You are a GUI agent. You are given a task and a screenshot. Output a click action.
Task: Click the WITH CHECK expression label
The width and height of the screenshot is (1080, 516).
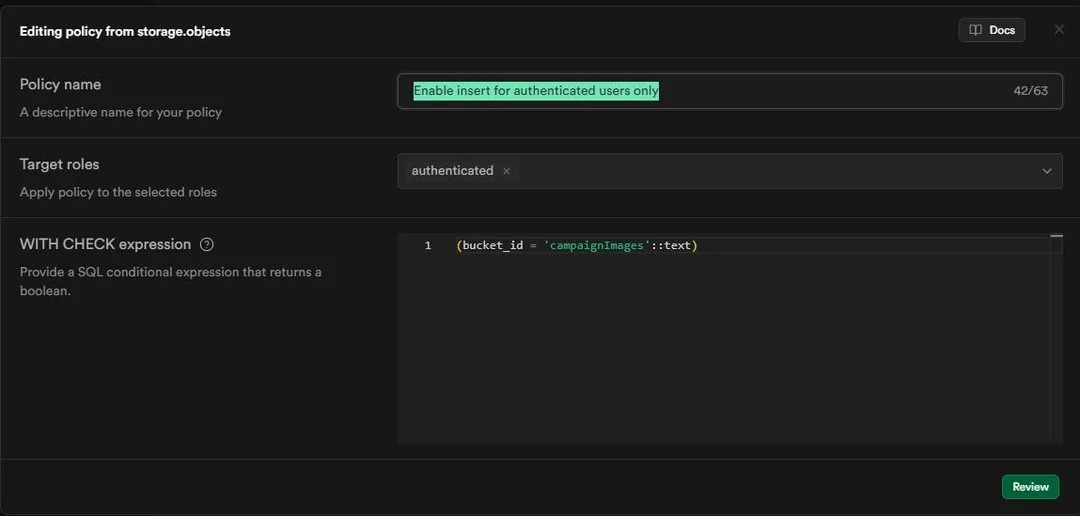tap(105, 244)
